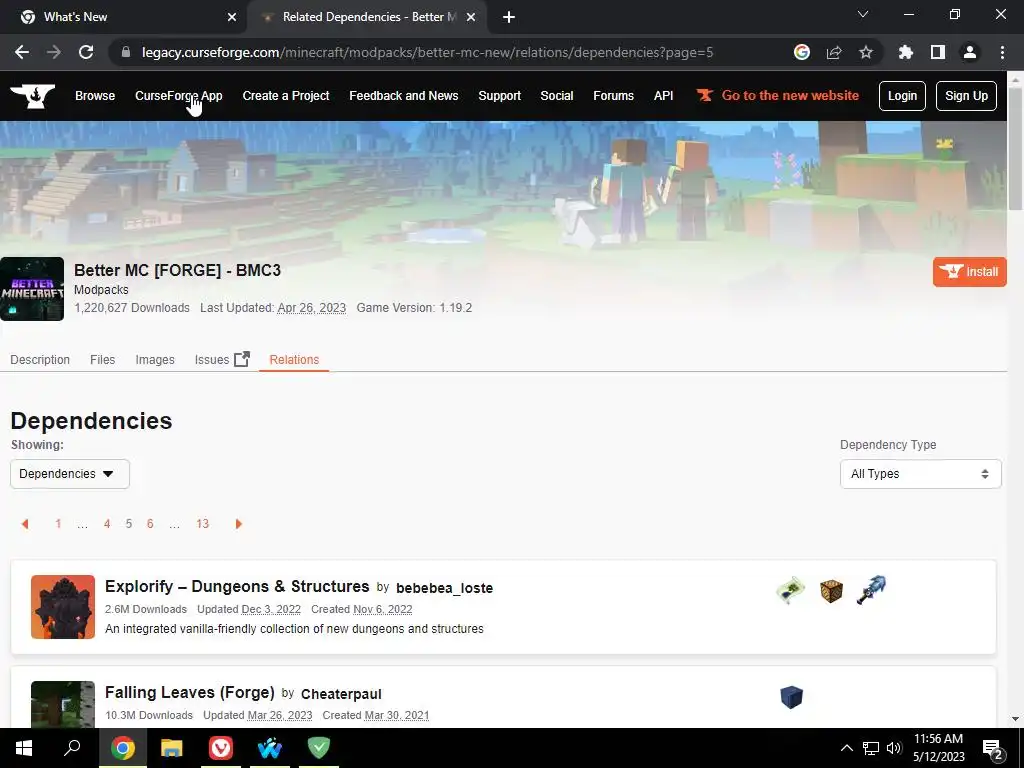Bookmark this page with the star icon
Viewport: 1024px width, 768px height.
coord(866,52)
